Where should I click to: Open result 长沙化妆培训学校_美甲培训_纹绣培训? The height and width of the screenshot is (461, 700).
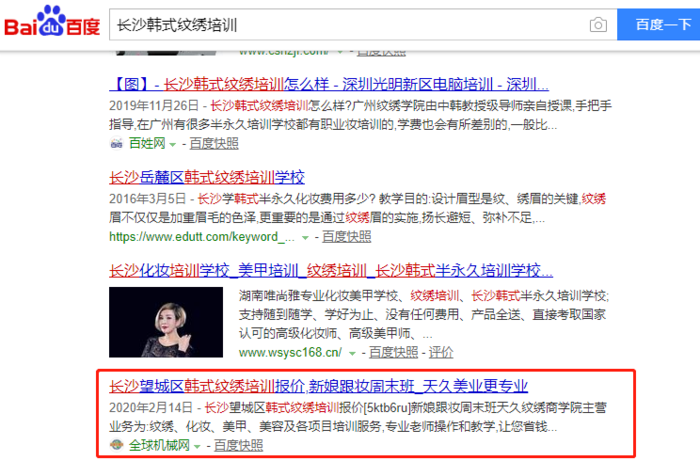[x=331, y=270]
